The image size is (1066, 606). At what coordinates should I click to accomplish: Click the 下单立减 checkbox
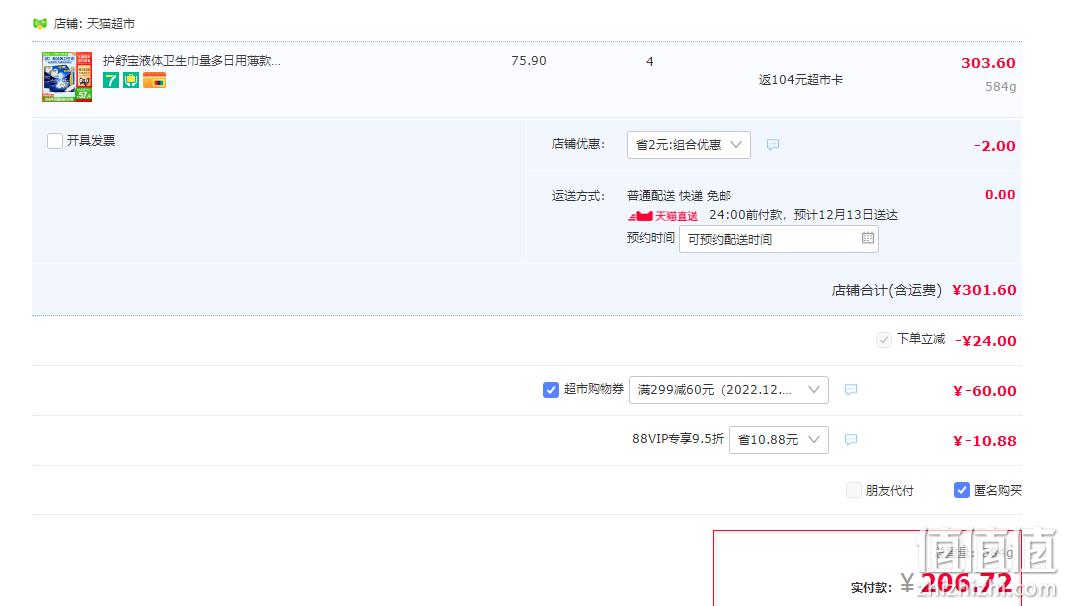(x=883, y=339)
